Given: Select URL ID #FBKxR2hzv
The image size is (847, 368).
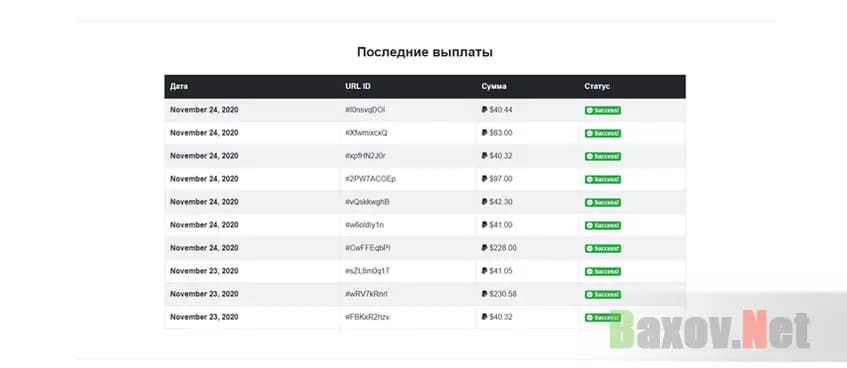Looking at the screenshot, I should click(x=367, y=317).
